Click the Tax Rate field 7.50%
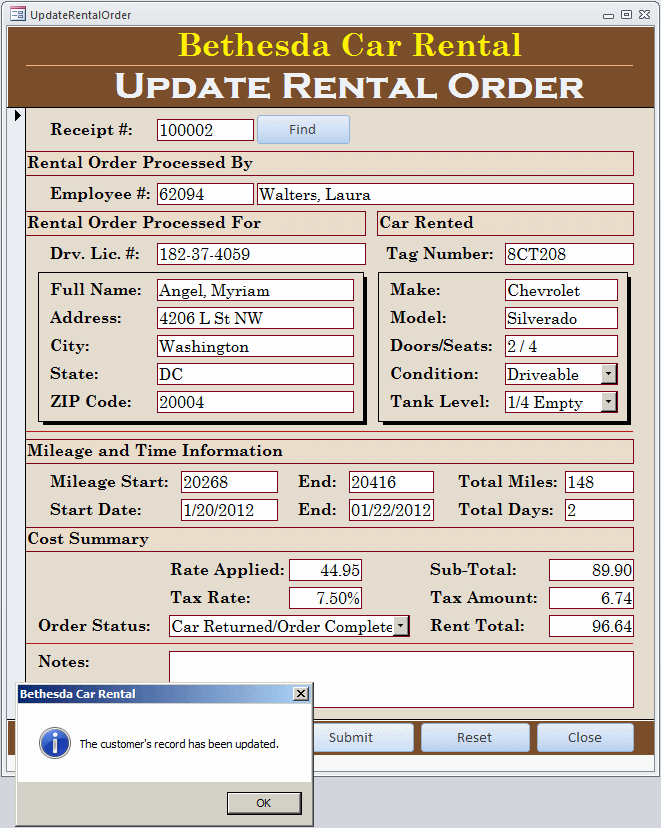The image size is (661, 828). pos(325,598)
